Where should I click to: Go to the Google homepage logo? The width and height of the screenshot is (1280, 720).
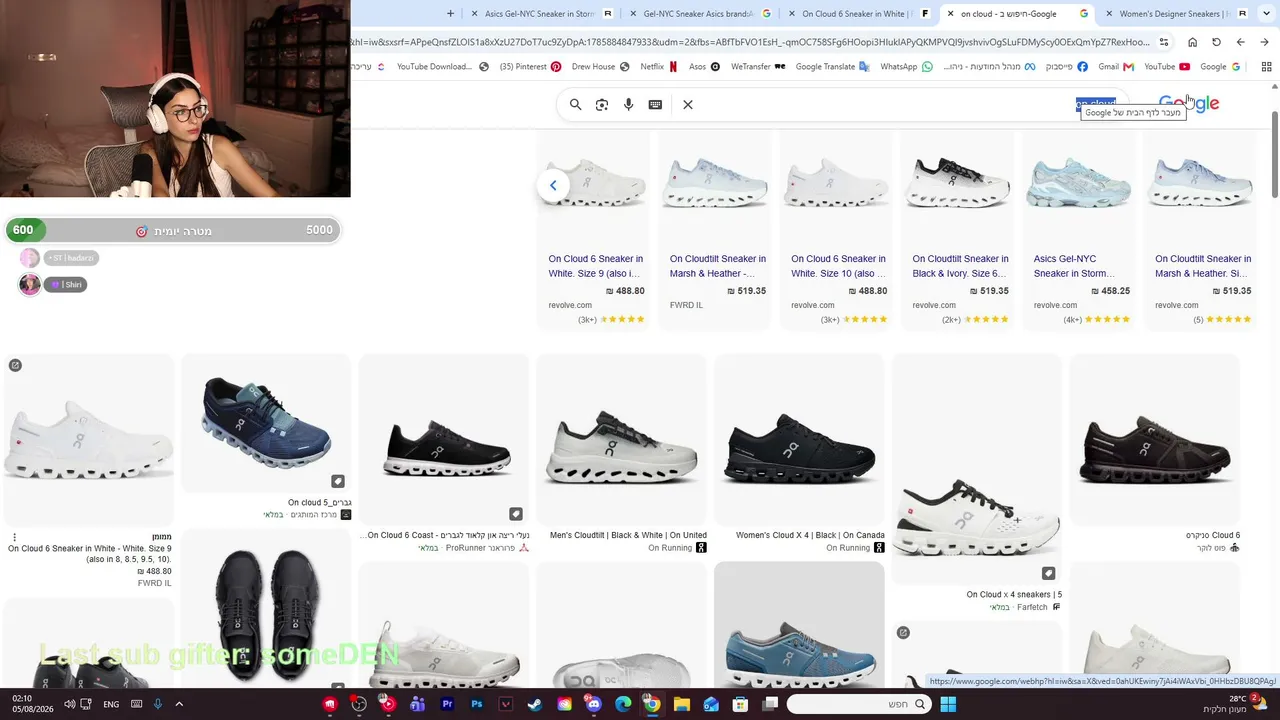click(x=1189, y=104)
